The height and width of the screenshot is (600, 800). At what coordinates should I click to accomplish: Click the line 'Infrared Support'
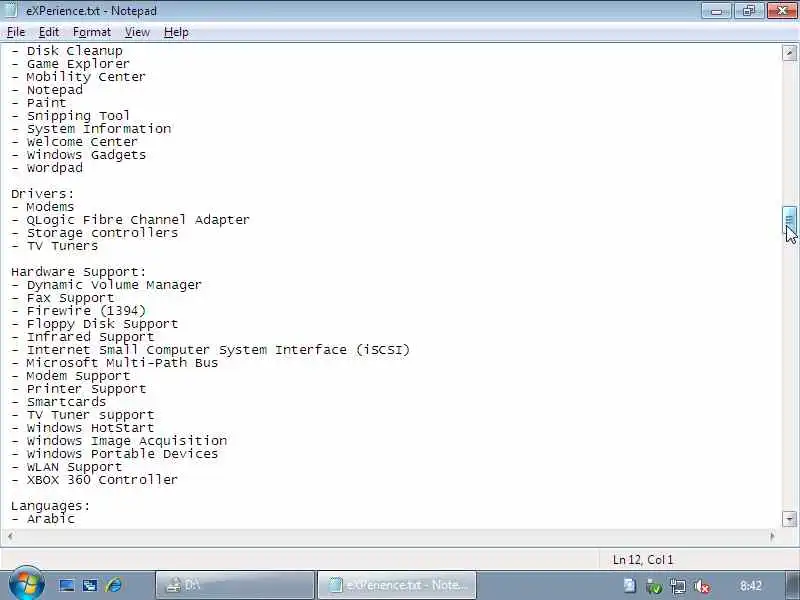(x=83, y=337)
